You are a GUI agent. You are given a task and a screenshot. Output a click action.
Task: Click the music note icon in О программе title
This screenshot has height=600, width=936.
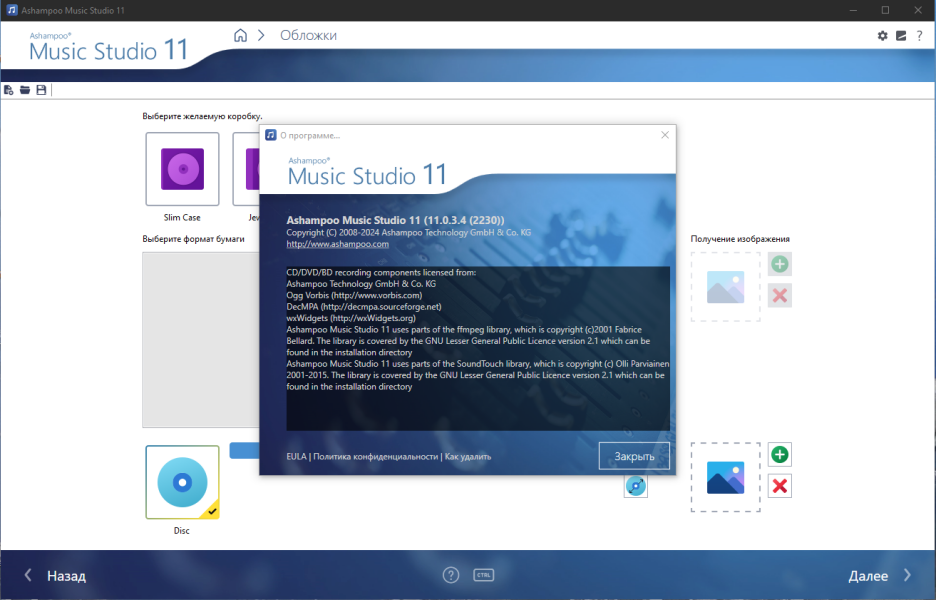(271, 135)
